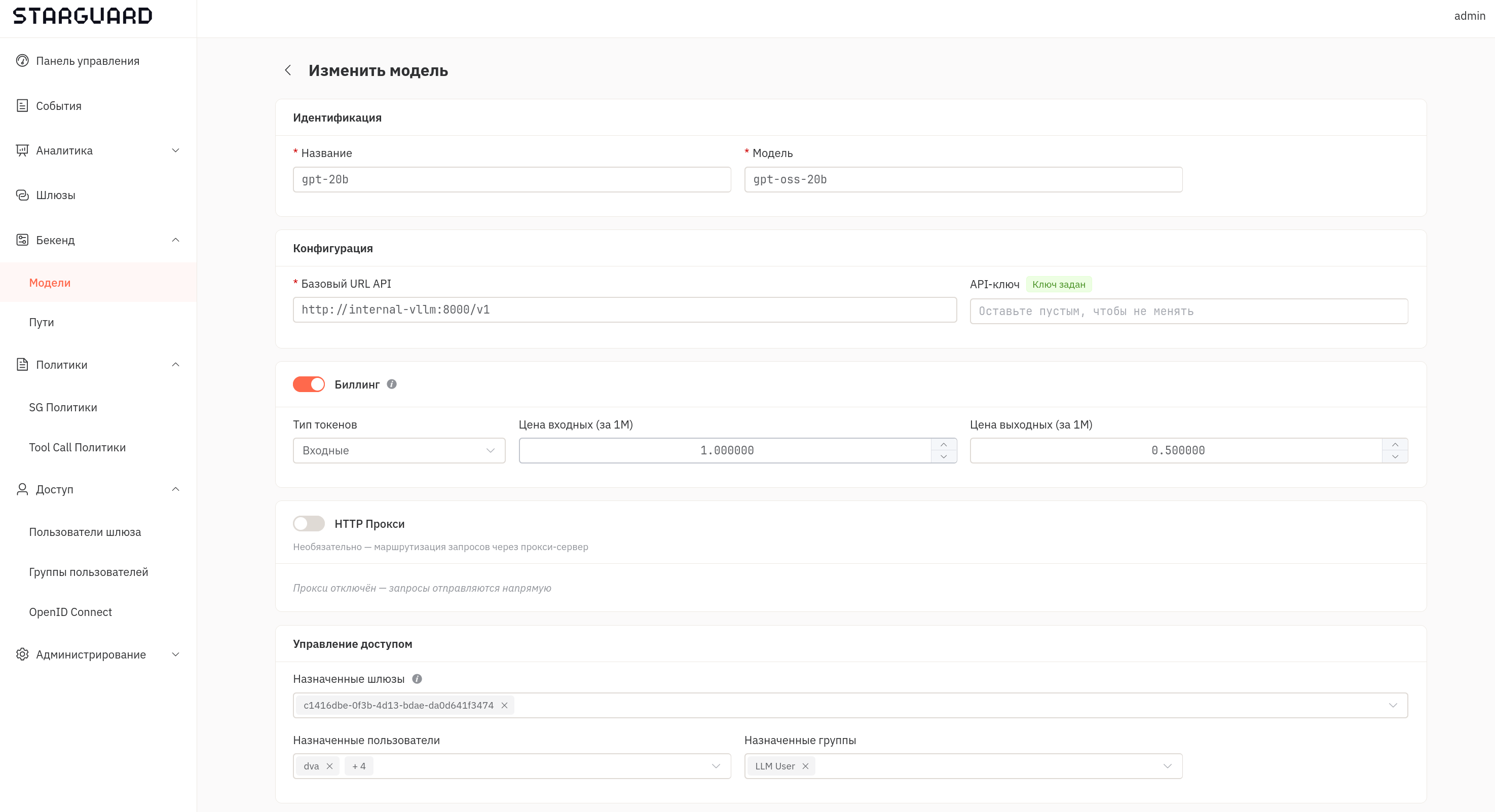This screenshot has width=1495, height=812.
Task: Click the info icon next to Назначенные шлюзы
Action: click(417, 679)
